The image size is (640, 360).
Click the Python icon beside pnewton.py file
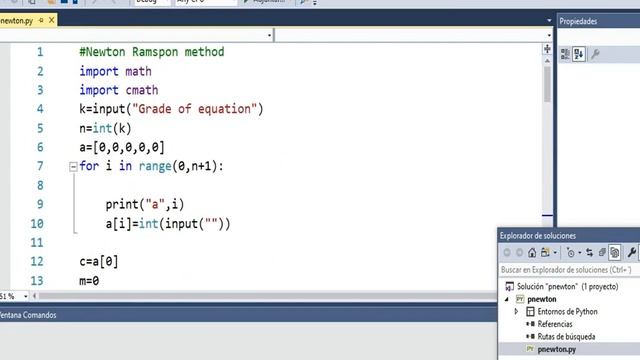(x=530, y=349)
